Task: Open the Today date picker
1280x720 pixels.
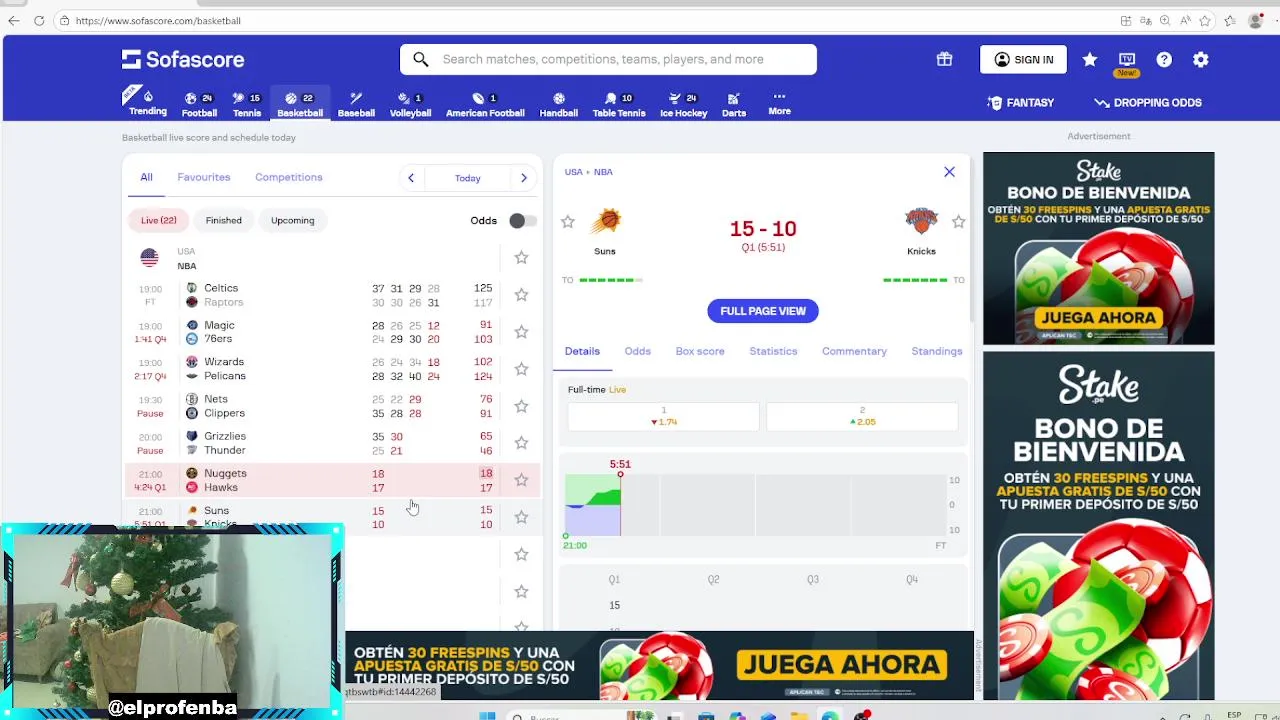Action: 467,178
